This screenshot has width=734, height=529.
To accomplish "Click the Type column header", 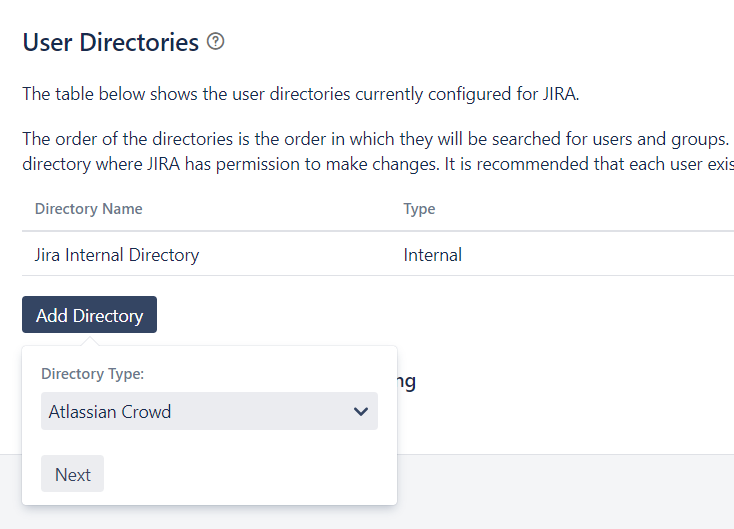I will [419, 209].
